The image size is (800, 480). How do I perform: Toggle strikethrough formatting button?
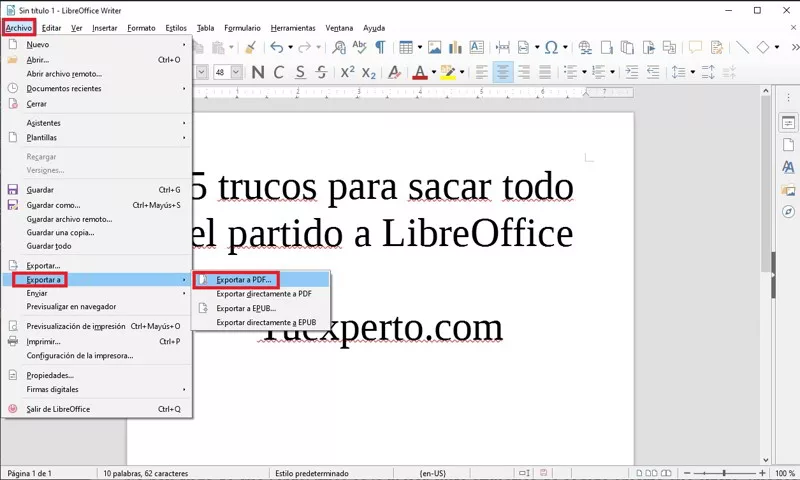pos(321,72)
